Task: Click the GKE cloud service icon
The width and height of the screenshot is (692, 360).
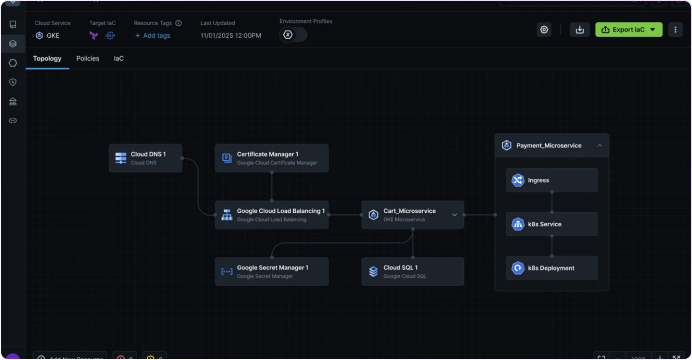Action: [x=39, y=36]
